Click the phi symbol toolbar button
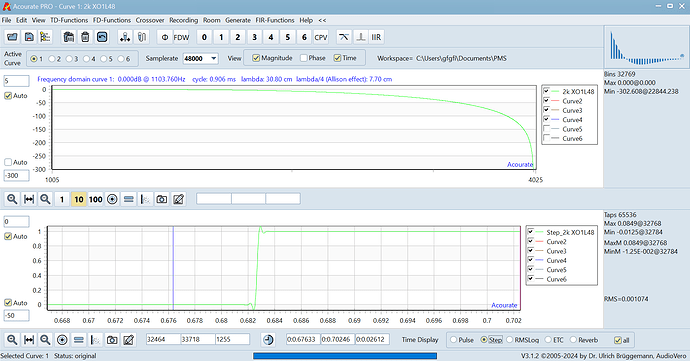The image size is (690, 361). [165, 37]
